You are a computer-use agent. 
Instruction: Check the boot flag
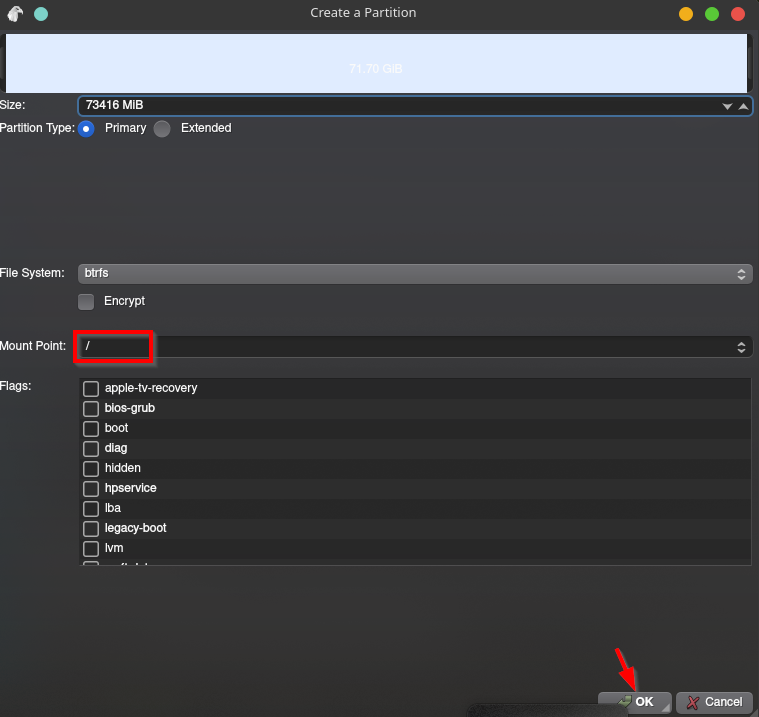tap(91, 428)
